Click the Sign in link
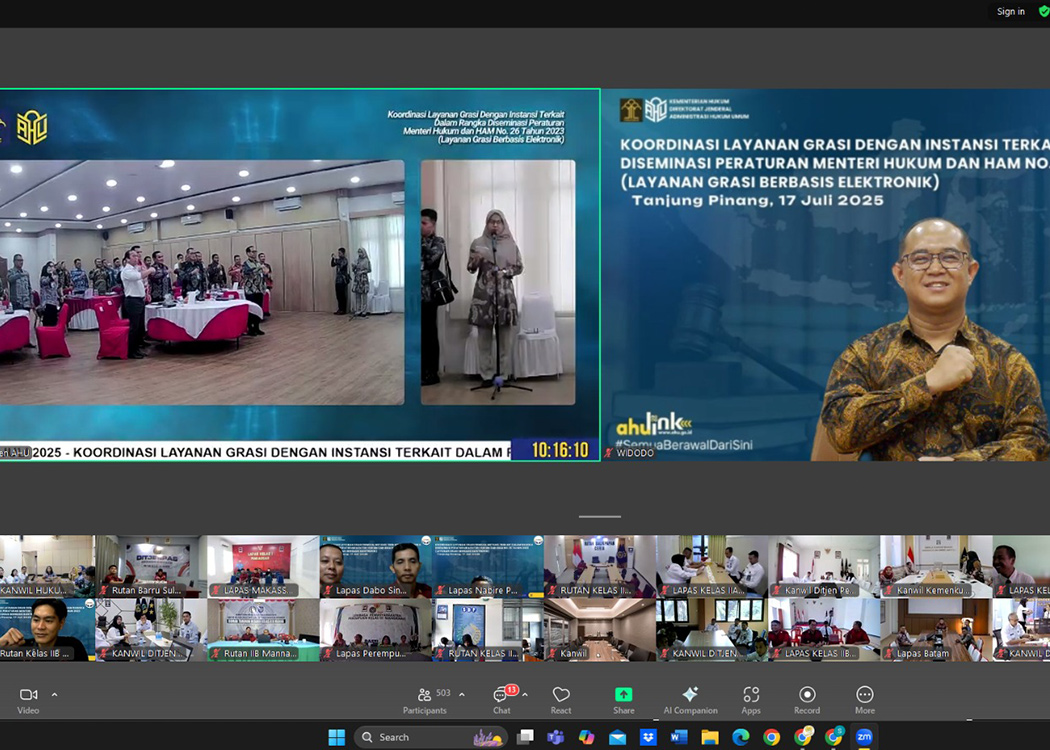Image resolution: width=1050 pixels, height=750 pixels. 1010,12
